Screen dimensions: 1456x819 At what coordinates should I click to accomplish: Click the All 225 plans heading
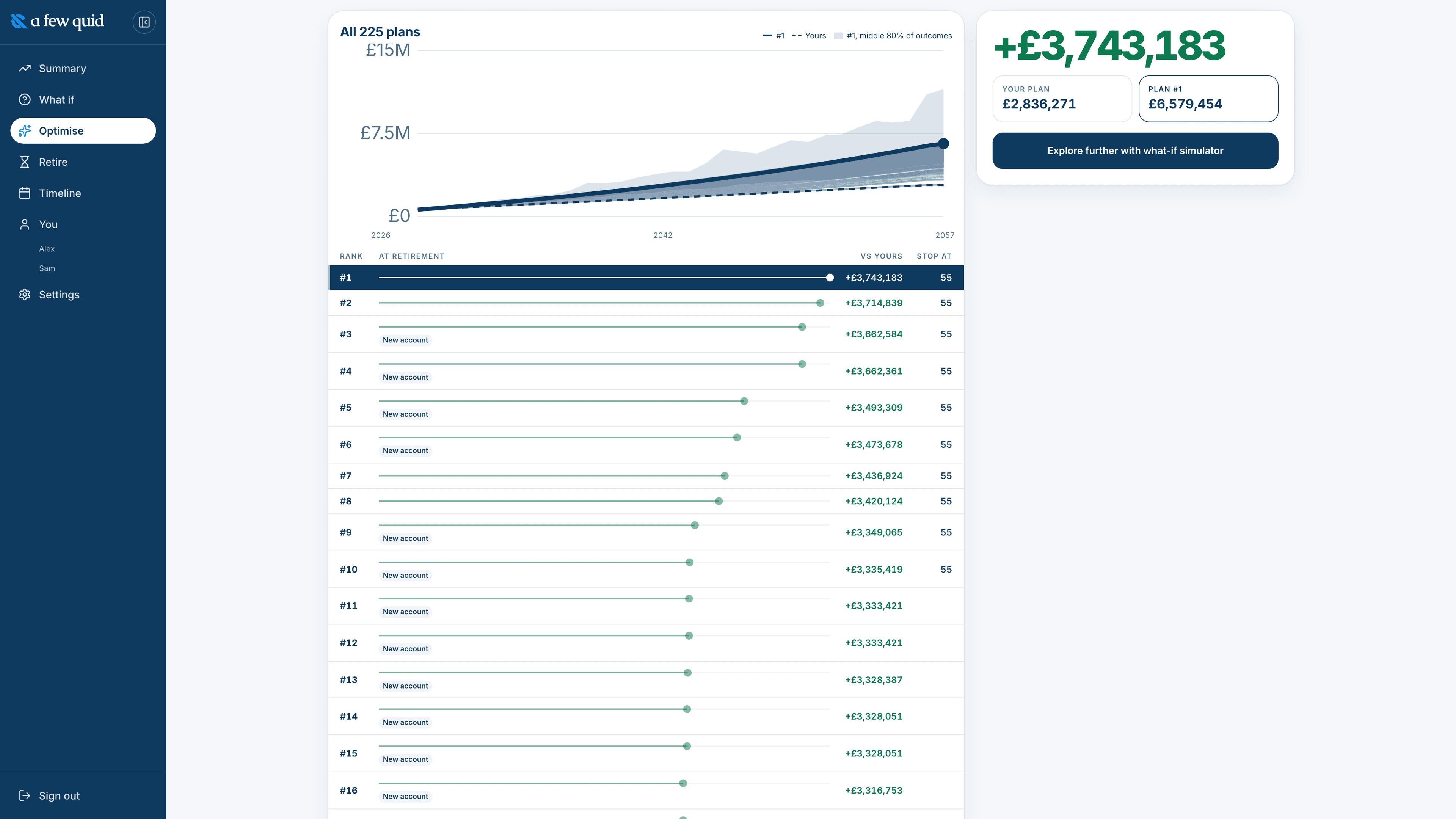pyautogui.click(x=380, y=31)
